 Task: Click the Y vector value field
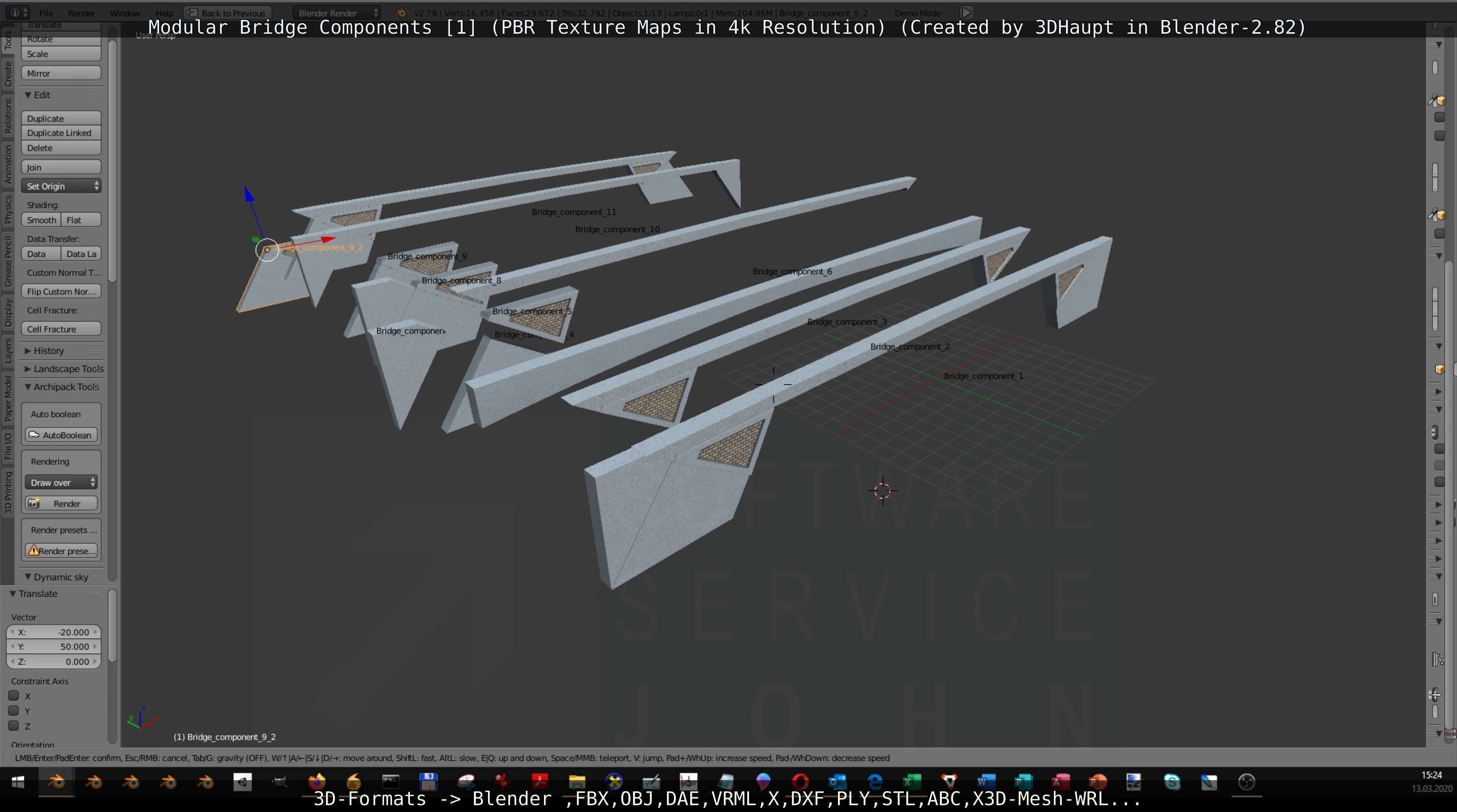(54, 646)
